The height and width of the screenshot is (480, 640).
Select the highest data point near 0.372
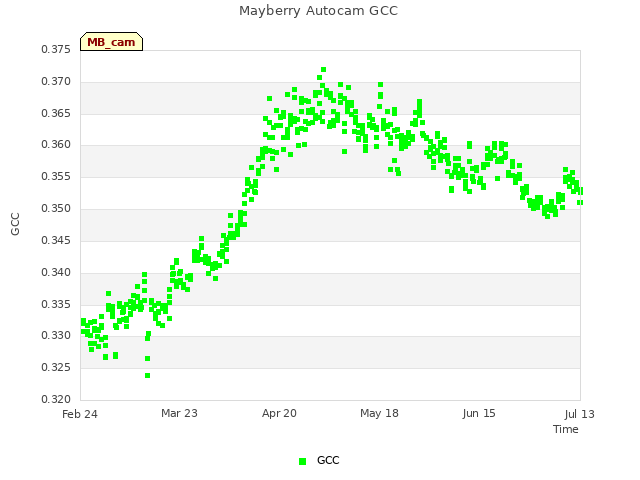[x=323, y=70]
